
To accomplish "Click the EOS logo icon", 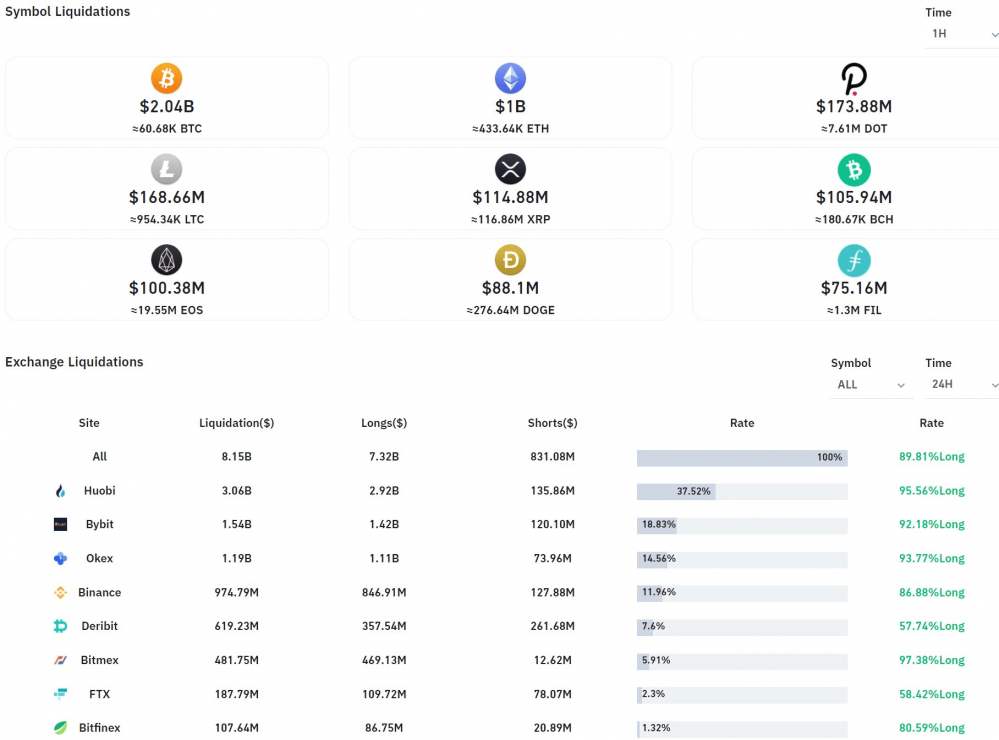I will click(x=167, y=260).
